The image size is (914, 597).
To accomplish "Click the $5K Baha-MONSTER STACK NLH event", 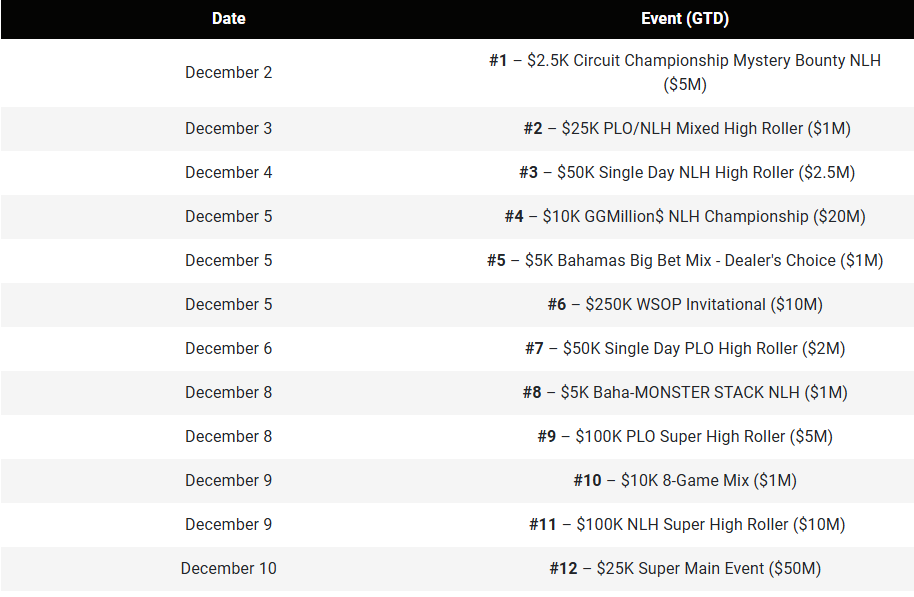I will pos(685,392).
